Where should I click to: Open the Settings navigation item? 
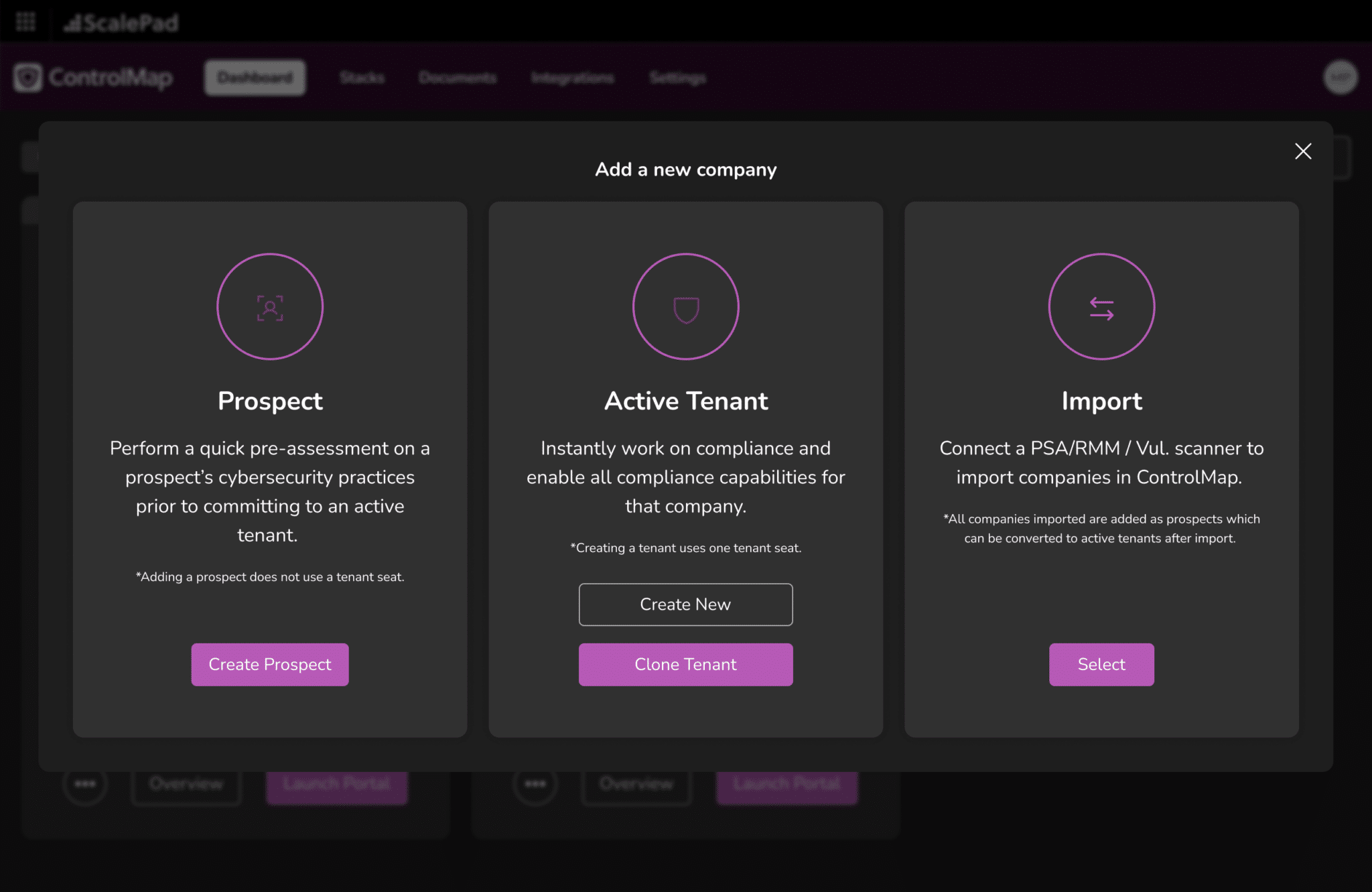point(677,77)
